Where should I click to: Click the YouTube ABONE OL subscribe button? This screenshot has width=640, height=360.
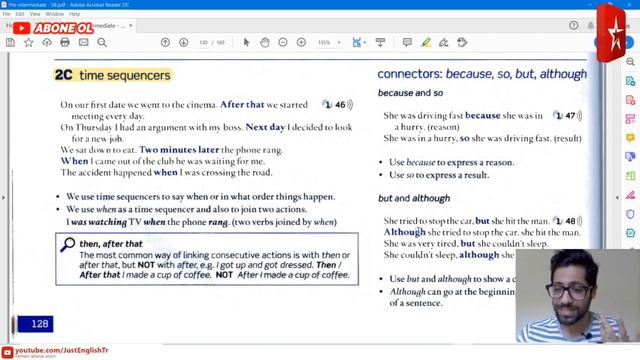click(53, 28)
